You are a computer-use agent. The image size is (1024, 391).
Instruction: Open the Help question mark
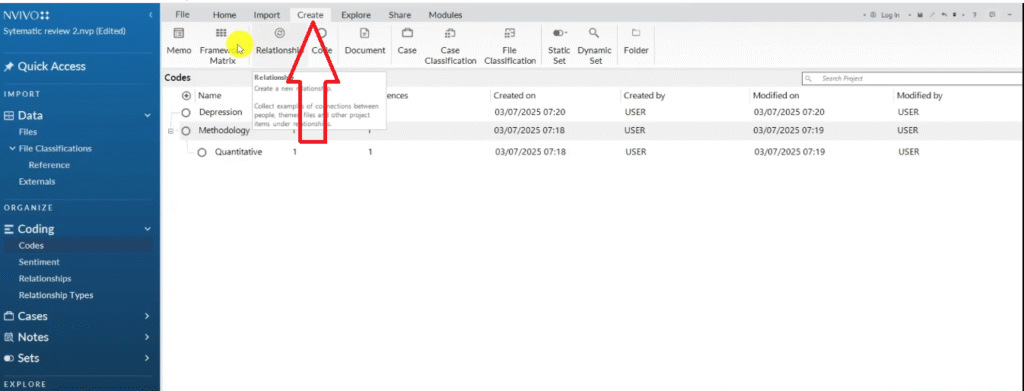point(974,15)
